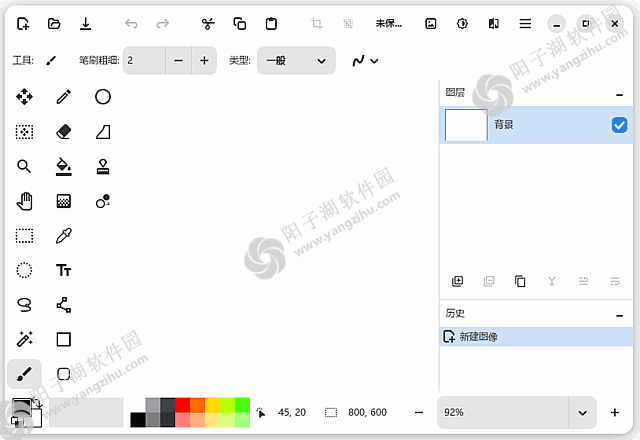The width and height of the screenshot is (640, 440).
Task: Pick the bright red palette swatch
Action: pos(182,405)
